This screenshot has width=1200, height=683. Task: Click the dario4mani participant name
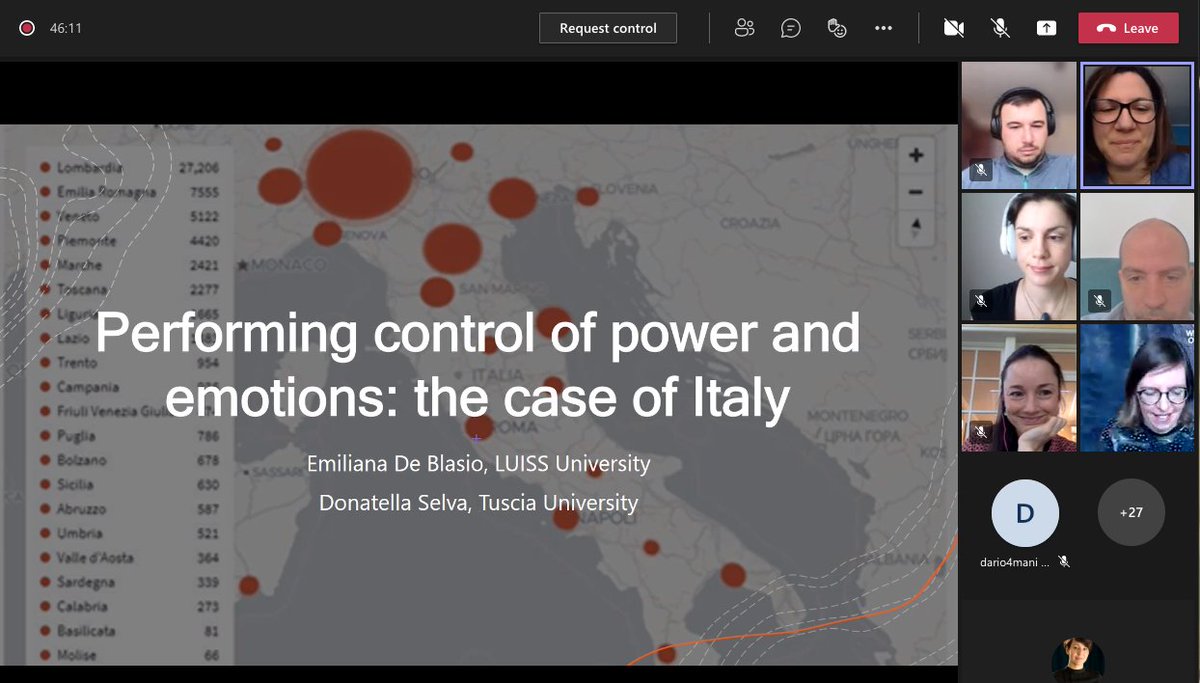1015,563
